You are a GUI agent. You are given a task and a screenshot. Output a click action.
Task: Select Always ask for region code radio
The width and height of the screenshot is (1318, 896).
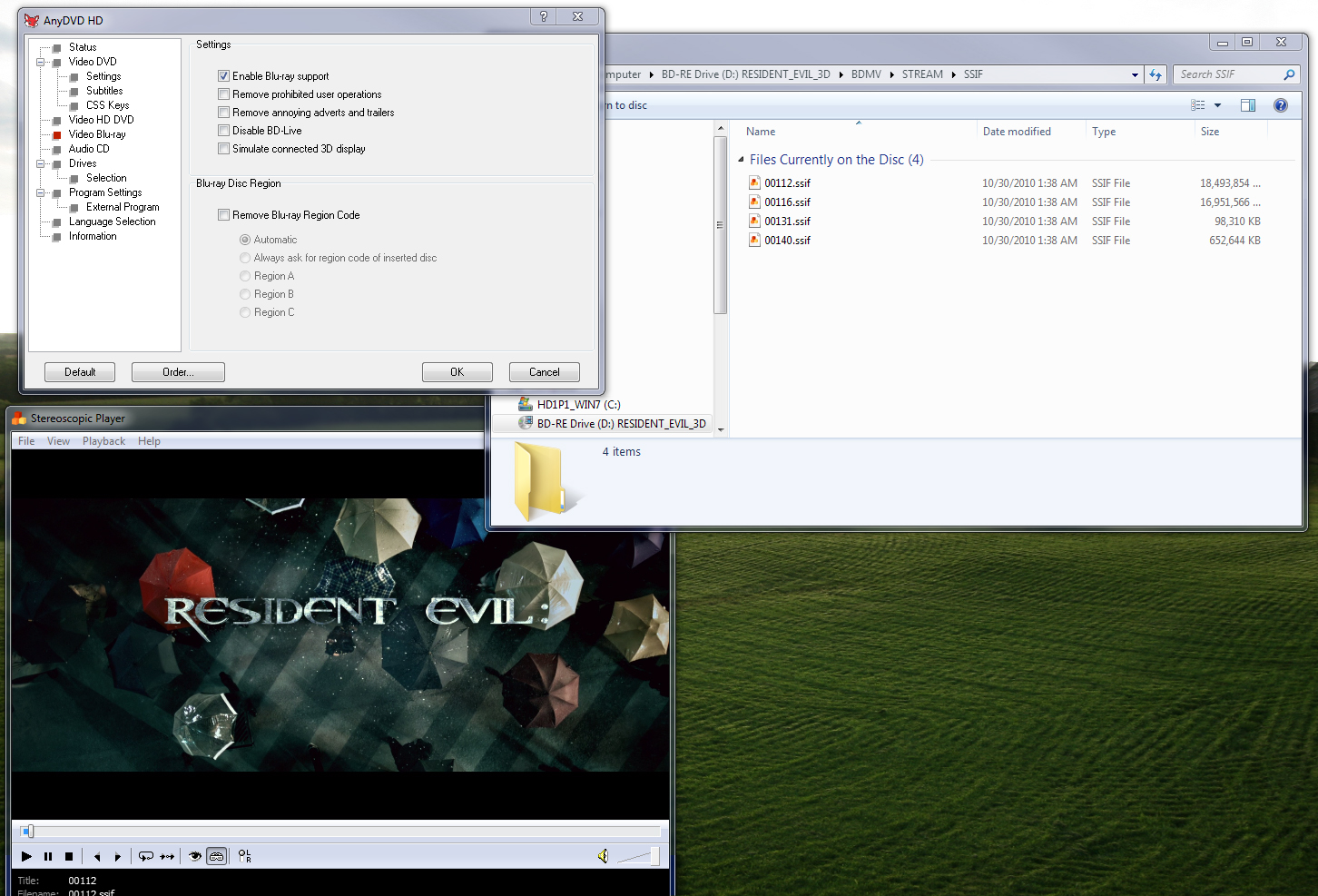[245, 258]
